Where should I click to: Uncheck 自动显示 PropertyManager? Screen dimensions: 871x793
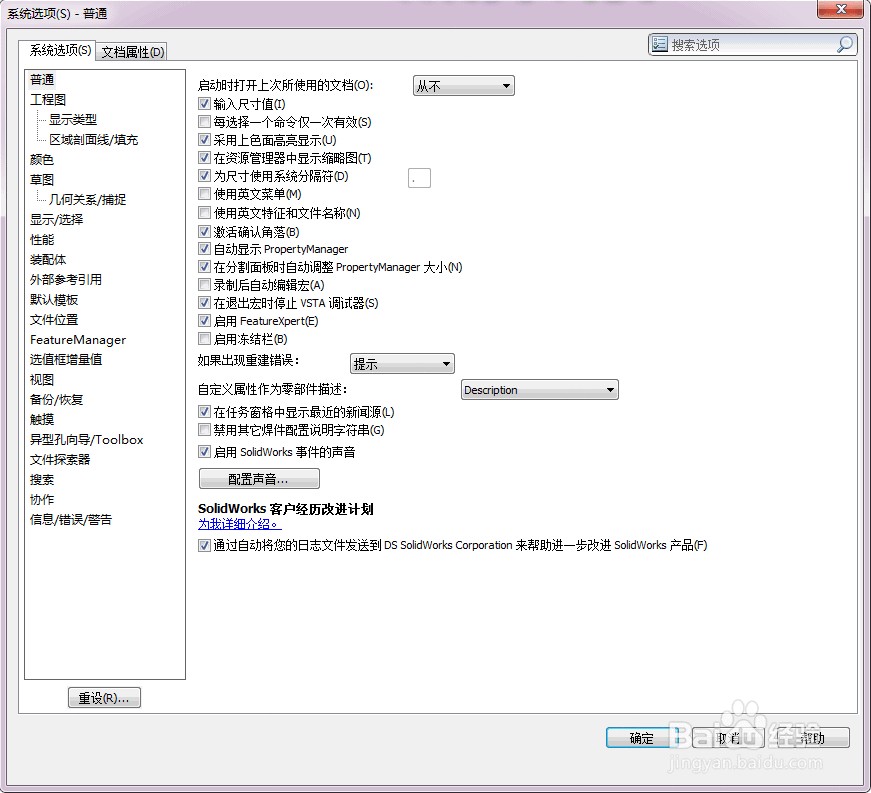(x=204, y=249)
